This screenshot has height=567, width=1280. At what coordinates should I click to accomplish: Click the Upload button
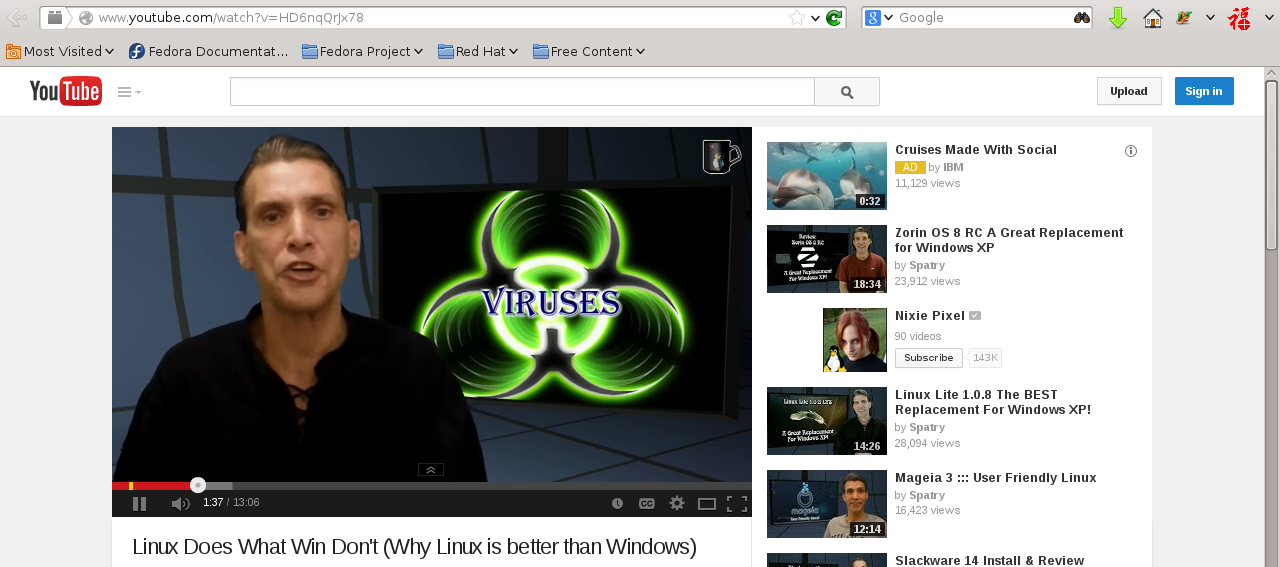pos(1129,91)
